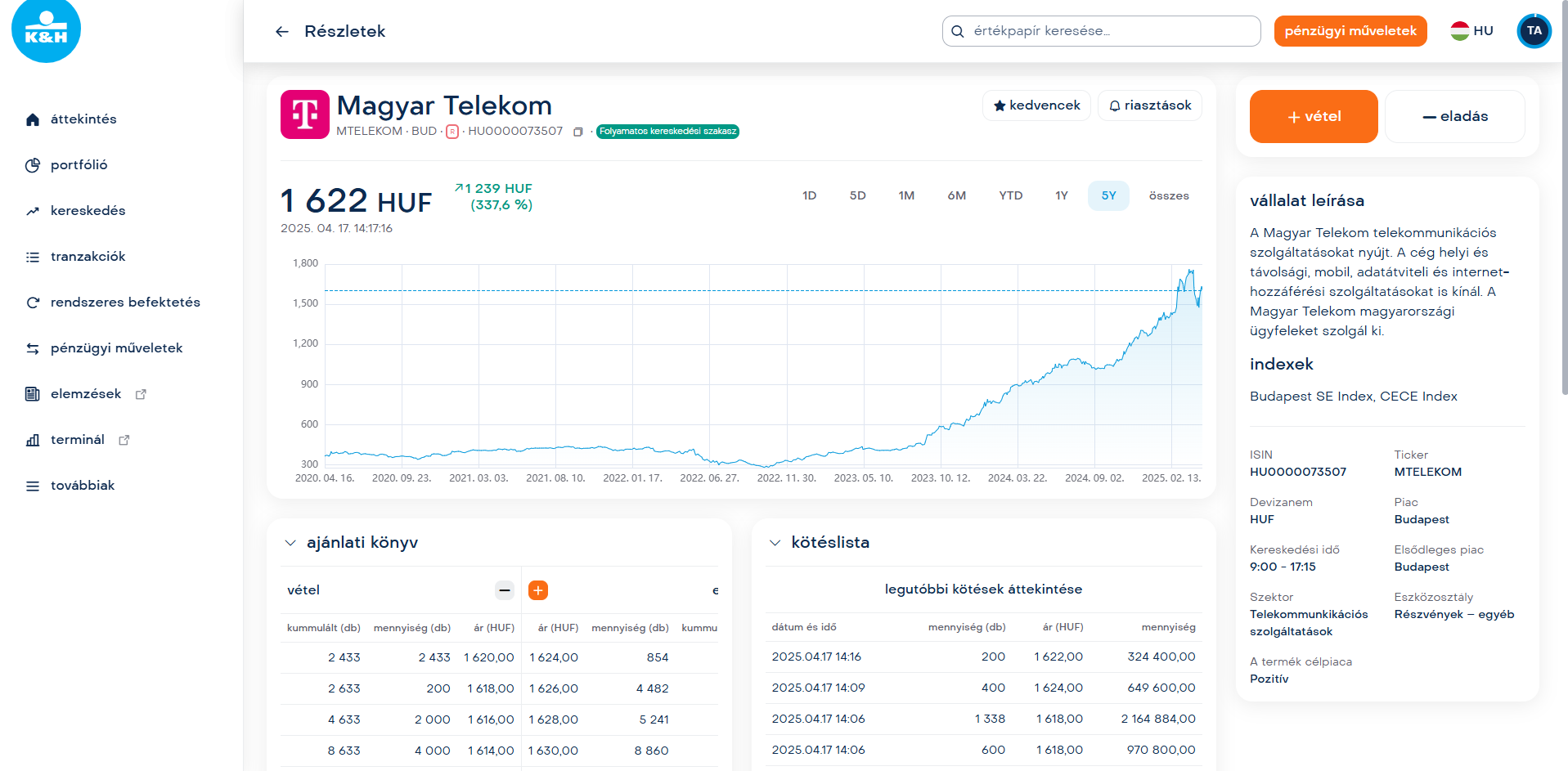Image resolution: width=1568 pixels, height=771 pixels.
Task: Open the external link icon beside terminál
Action: click(x=124, y=440)
